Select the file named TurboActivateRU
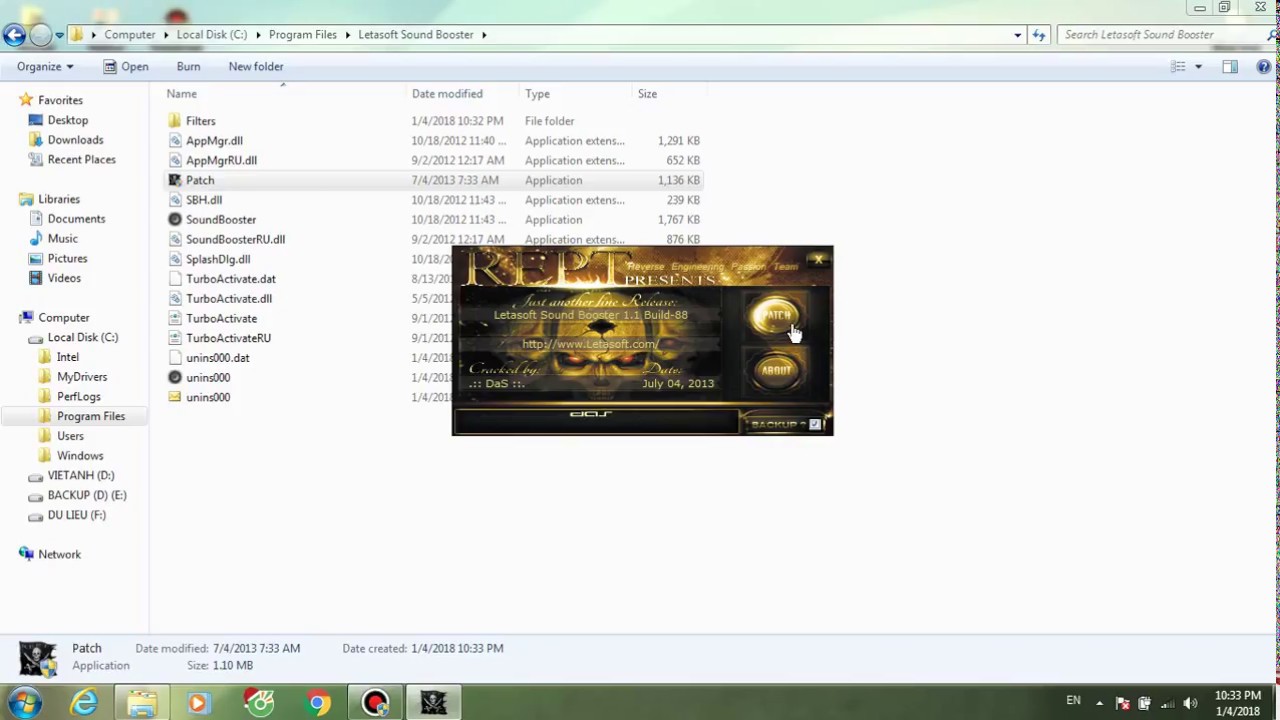 point(228,338)
